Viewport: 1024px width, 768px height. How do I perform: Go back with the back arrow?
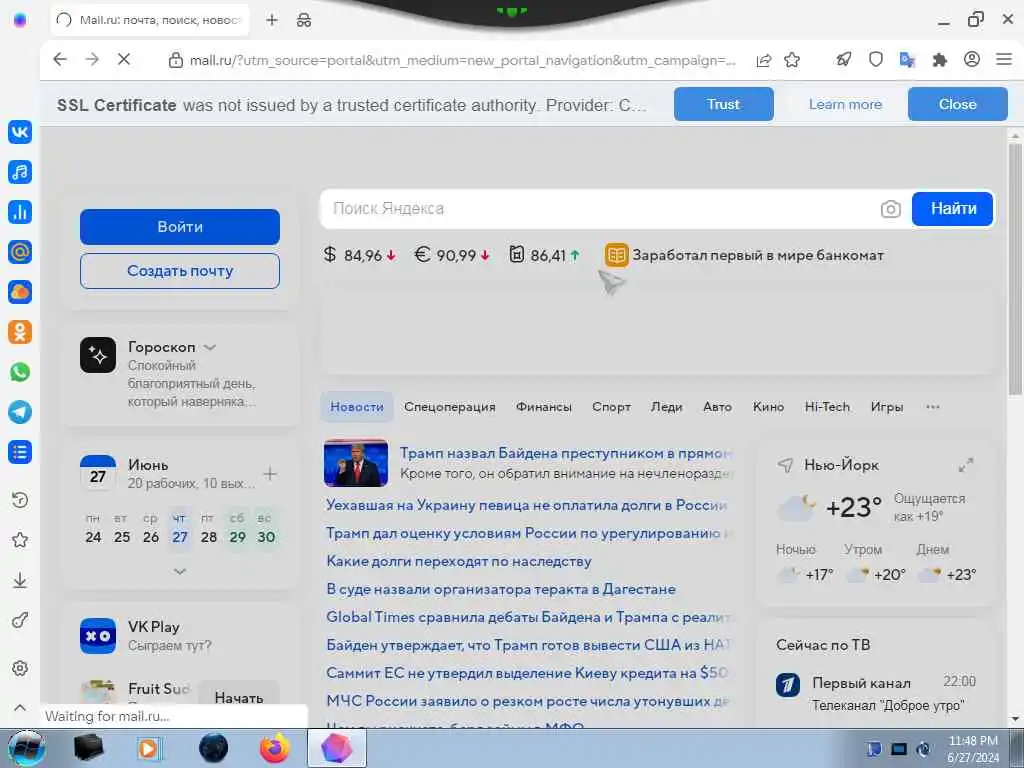coord(60,59)
